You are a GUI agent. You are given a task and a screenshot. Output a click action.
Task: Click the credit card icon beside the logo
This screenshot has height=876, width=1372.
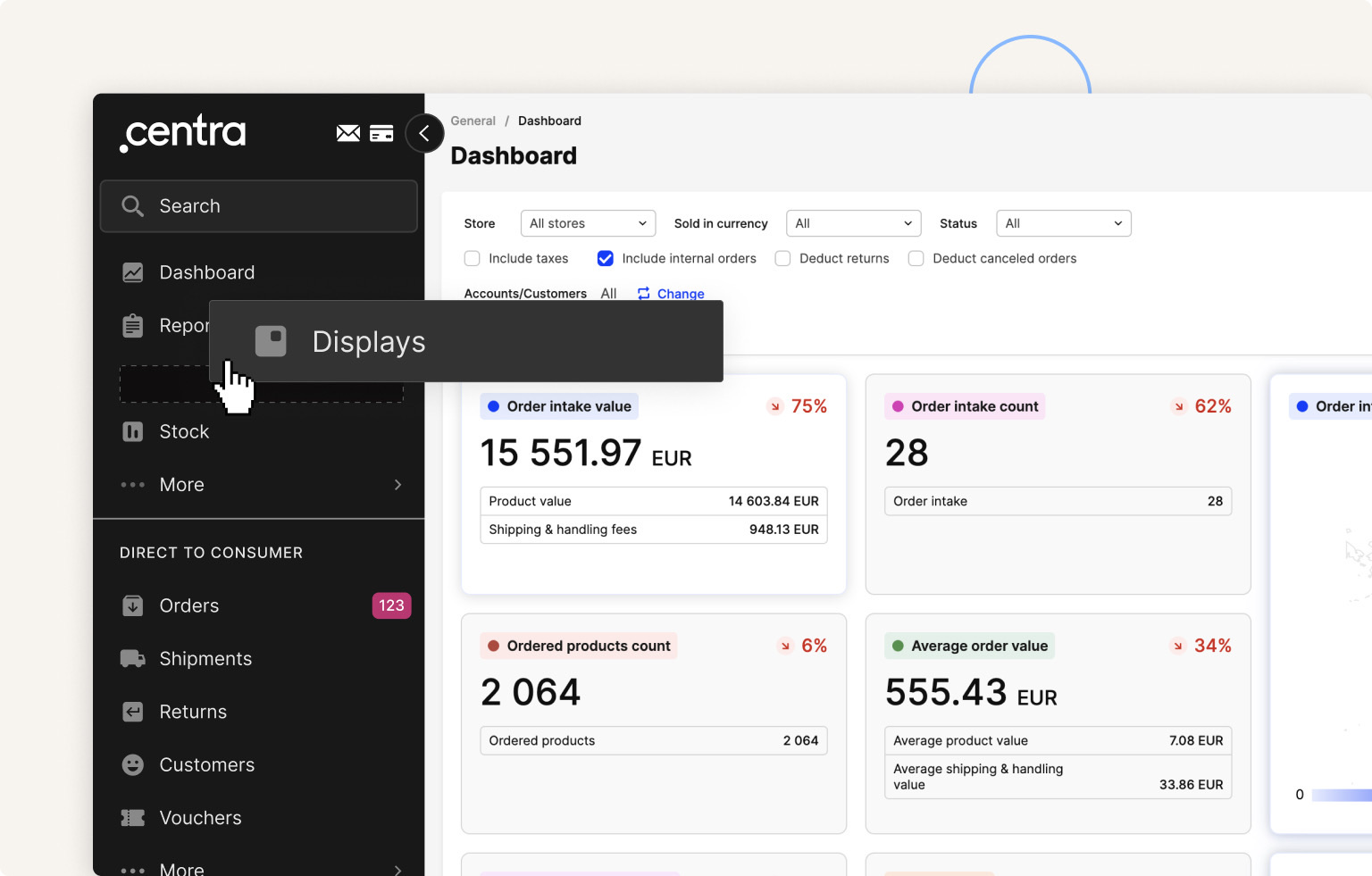pyautogui.click(x=381, y=133)
